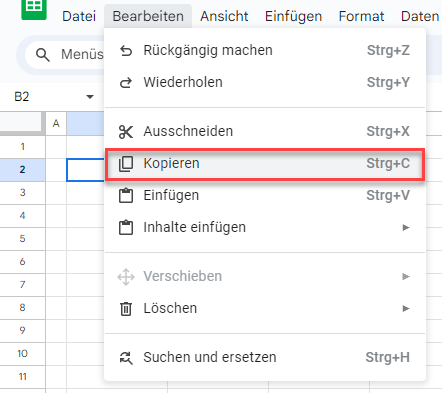Click the move arrows icon
The image size is (442, 393).
click(126, 277)
